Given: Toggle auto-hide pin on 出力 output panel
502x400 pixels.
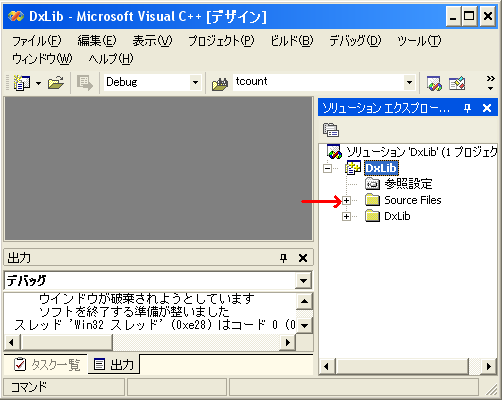Looking at the screenshot, I should (x=284, y=258).
